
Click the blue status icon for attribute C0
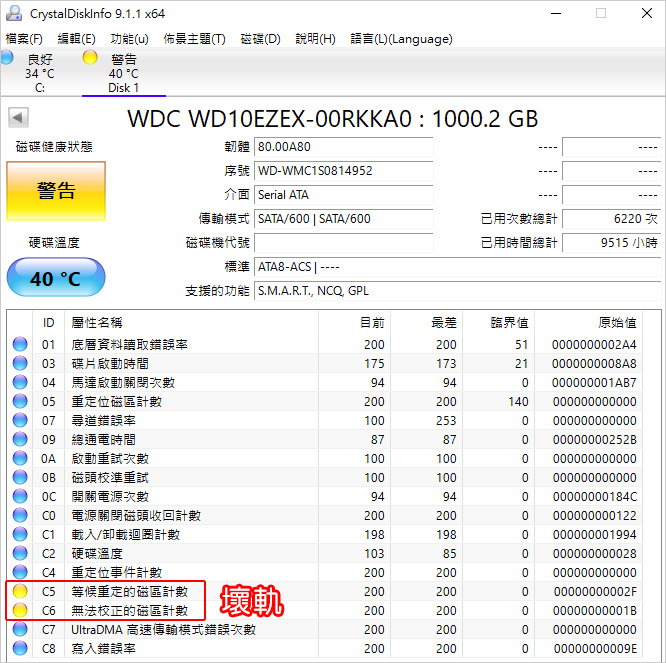[20, 515]
